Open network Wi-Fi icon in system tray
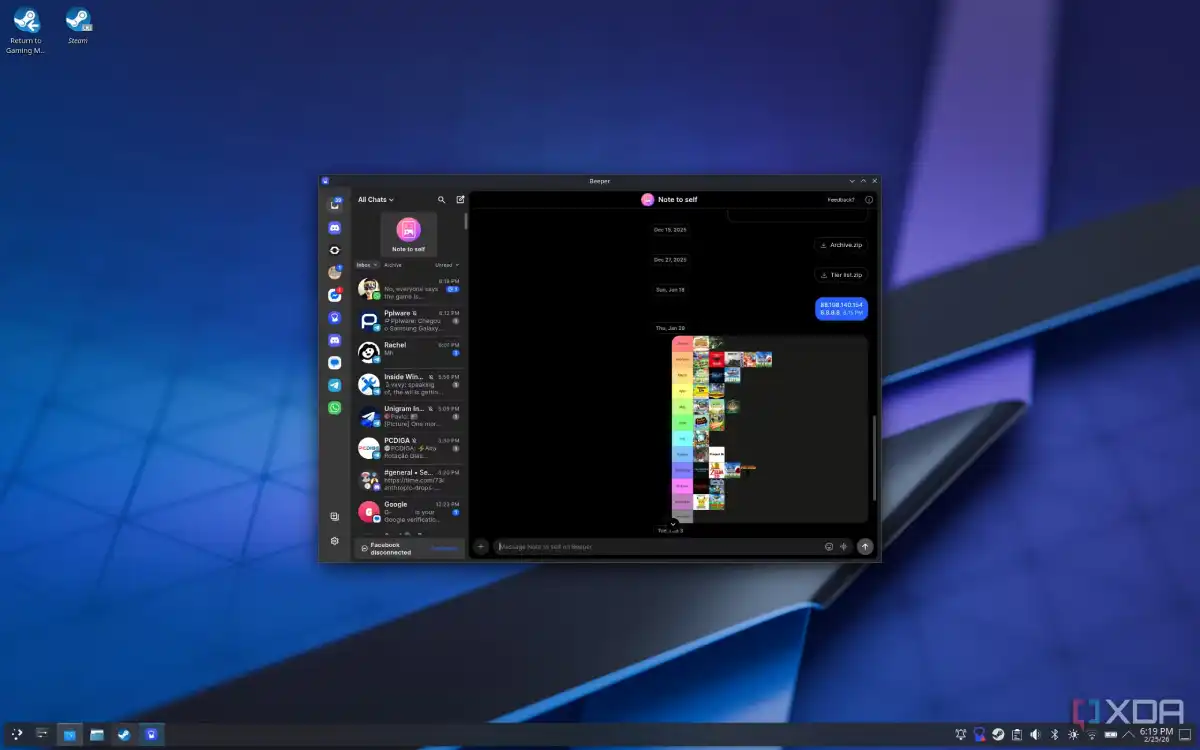 1091,735
